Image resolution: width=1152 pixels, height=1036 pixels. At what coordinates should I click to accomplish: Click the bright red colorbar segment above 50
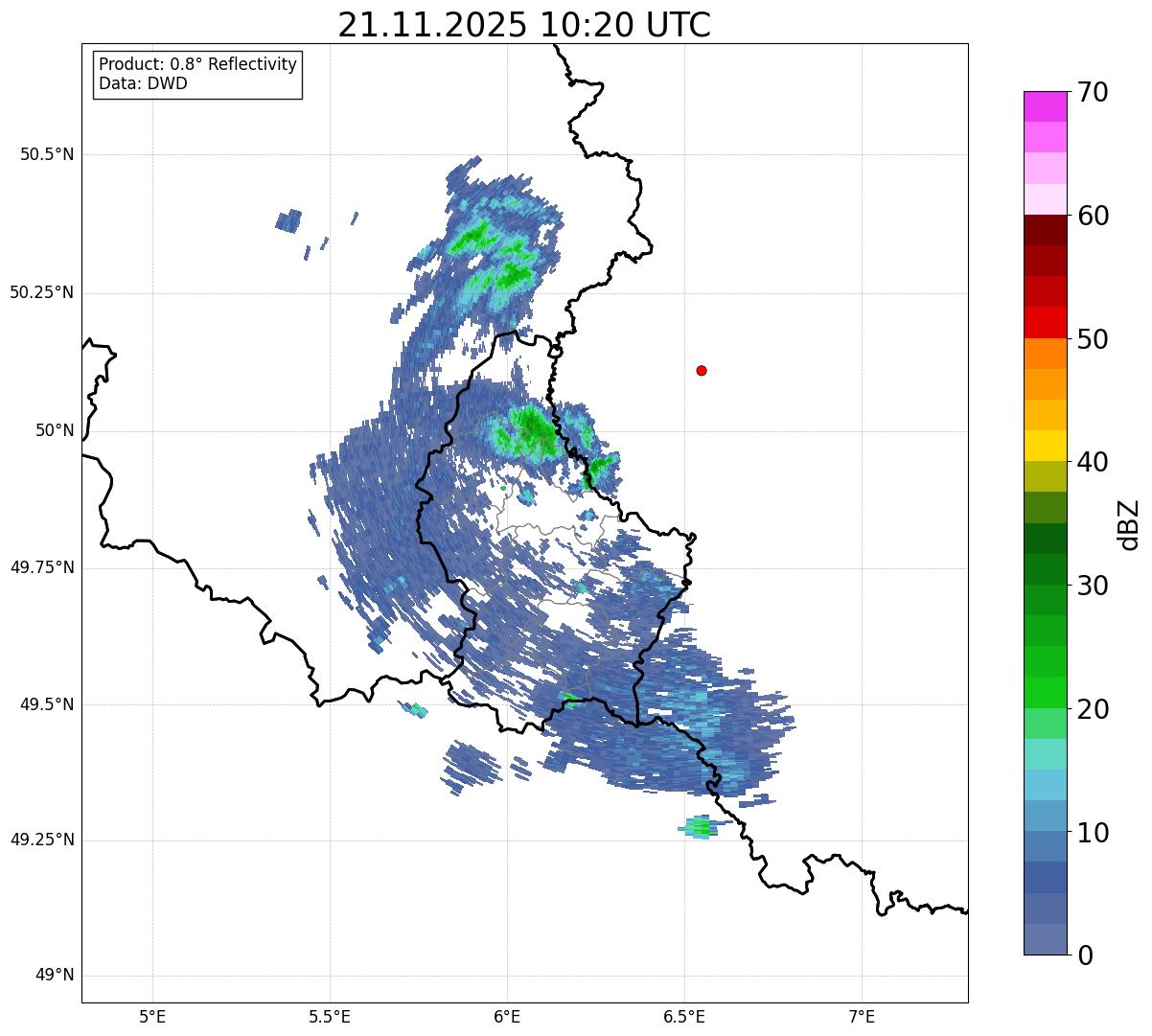pos(1045,322)
